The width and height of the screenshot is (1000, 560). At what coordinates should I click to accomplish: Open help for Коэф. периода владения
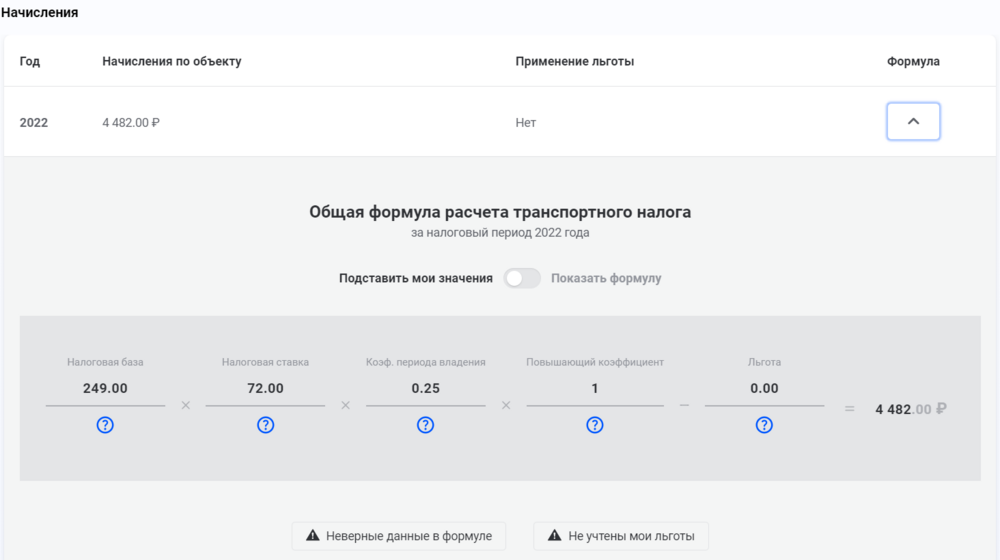click(x=425, y=425)
